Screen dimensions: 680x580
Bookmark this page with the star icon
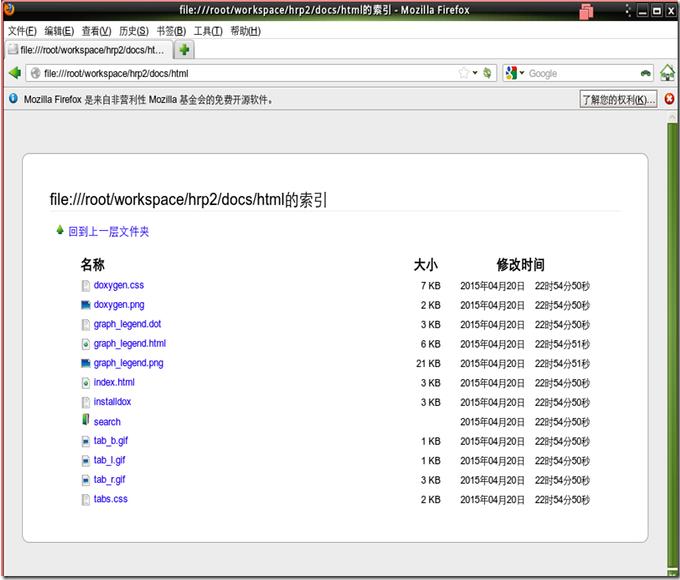click(464, 73)
